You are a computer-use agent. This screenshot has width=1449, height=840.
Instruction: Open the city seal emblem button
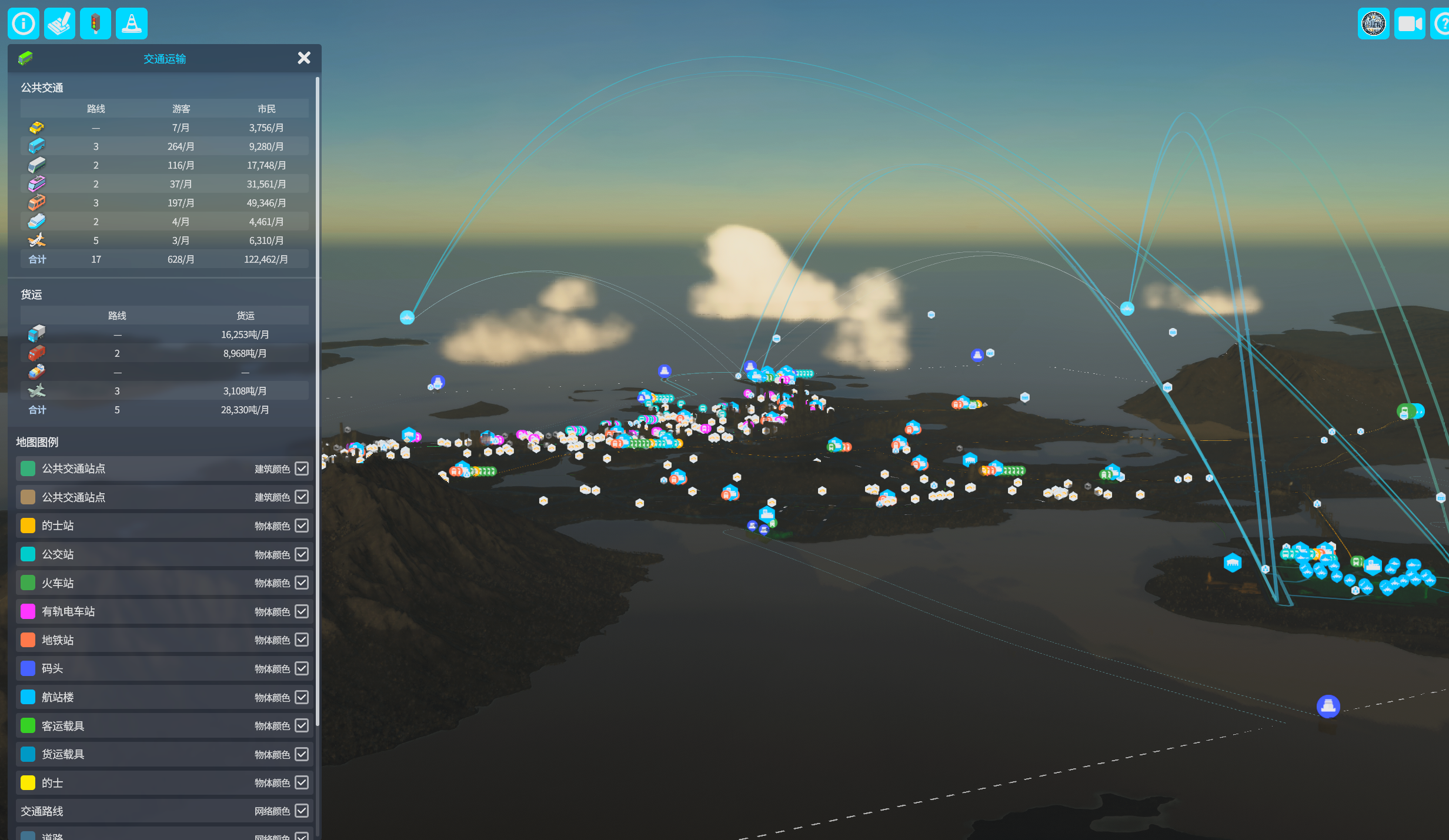[x=1373, y=24]
